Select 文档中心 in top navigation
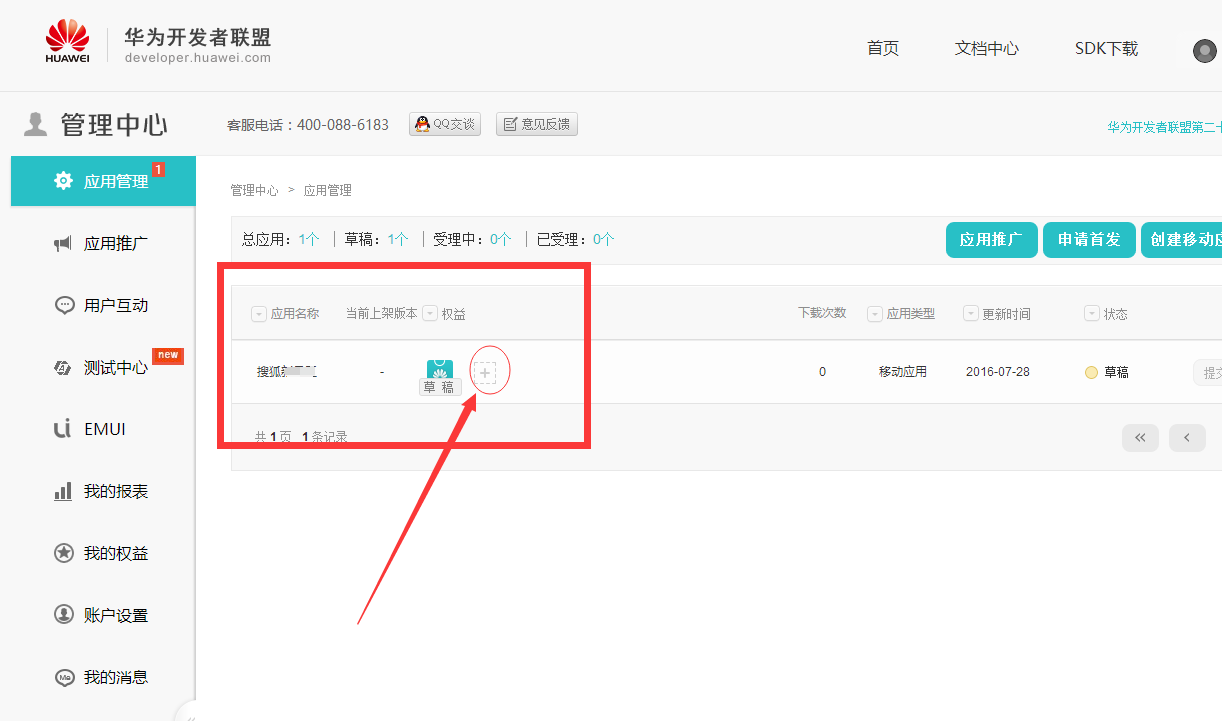The height and width of the screenshot is (721, 1222). click(x=986, y=48)
